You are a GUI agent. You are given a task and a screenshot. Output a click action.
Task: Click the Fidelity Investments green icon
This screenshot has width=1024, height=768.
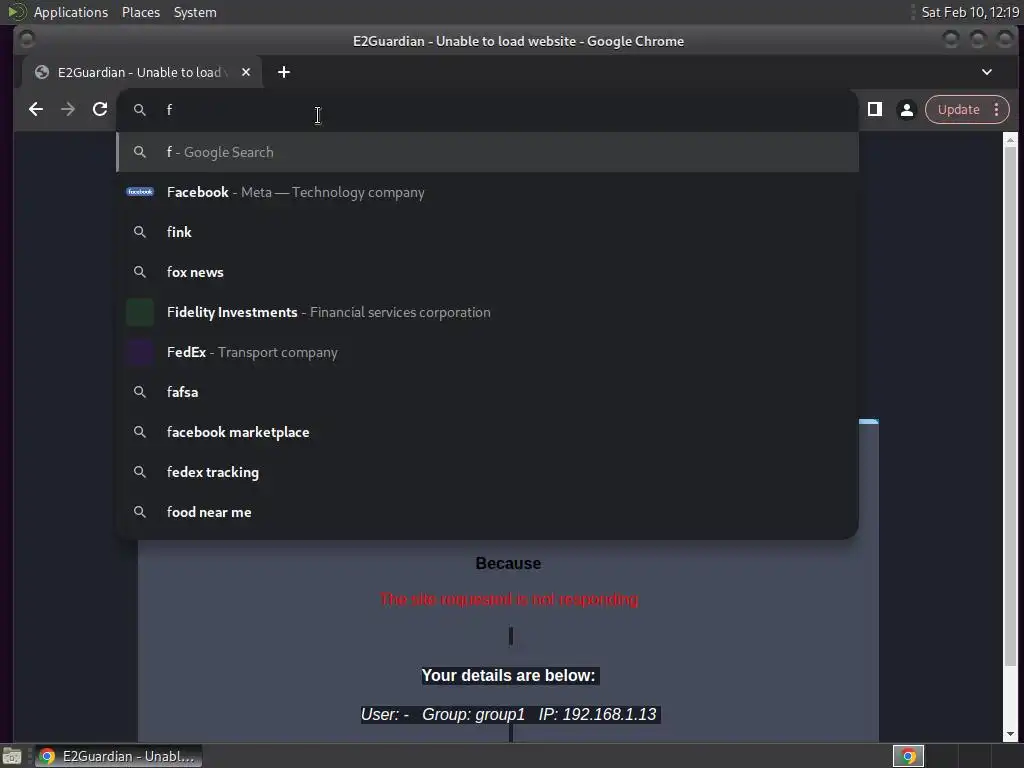[x=140, y=312]
